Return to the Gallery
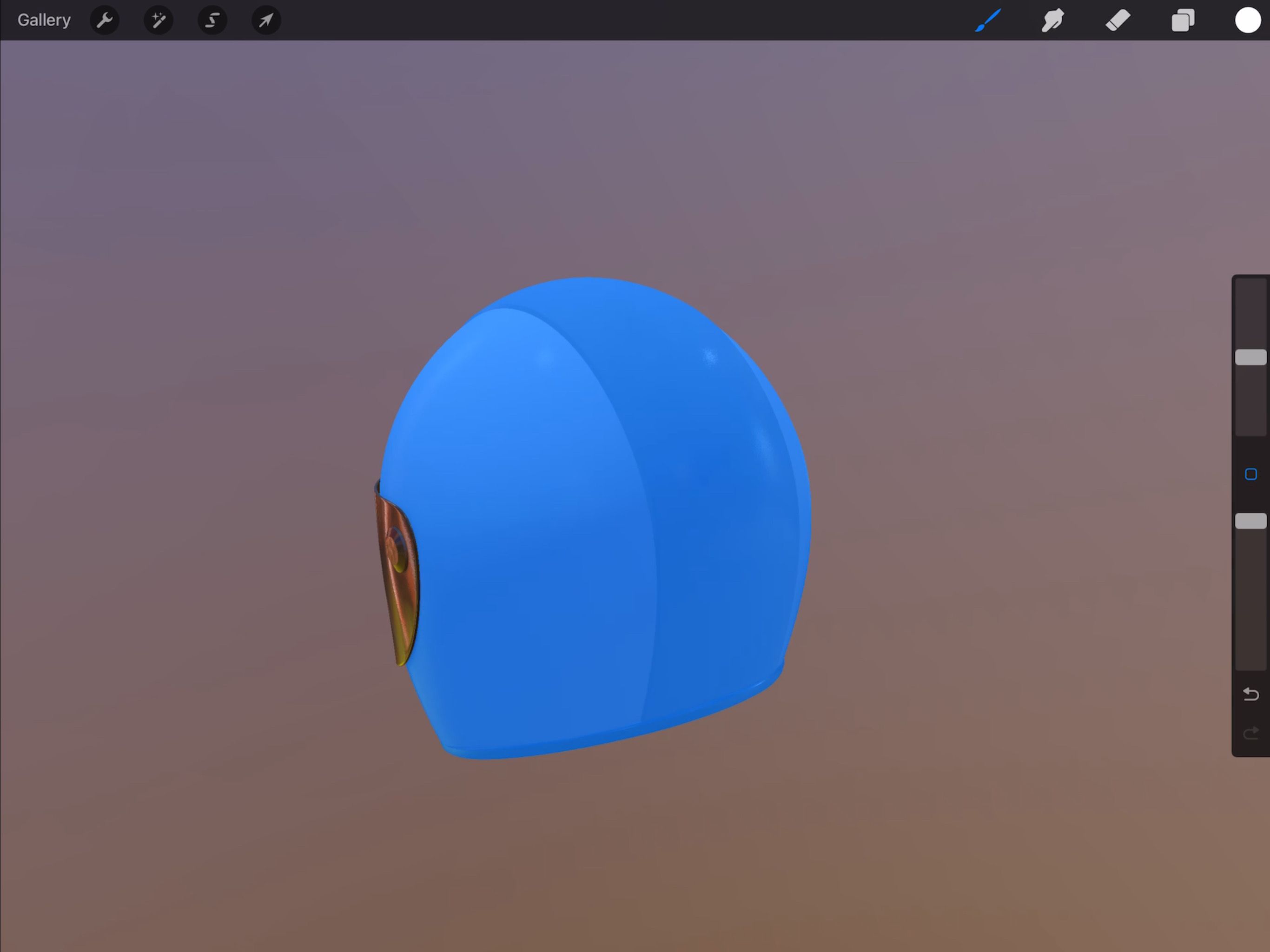This screenshot has height=952, width=1270. (x=44, y=20)
